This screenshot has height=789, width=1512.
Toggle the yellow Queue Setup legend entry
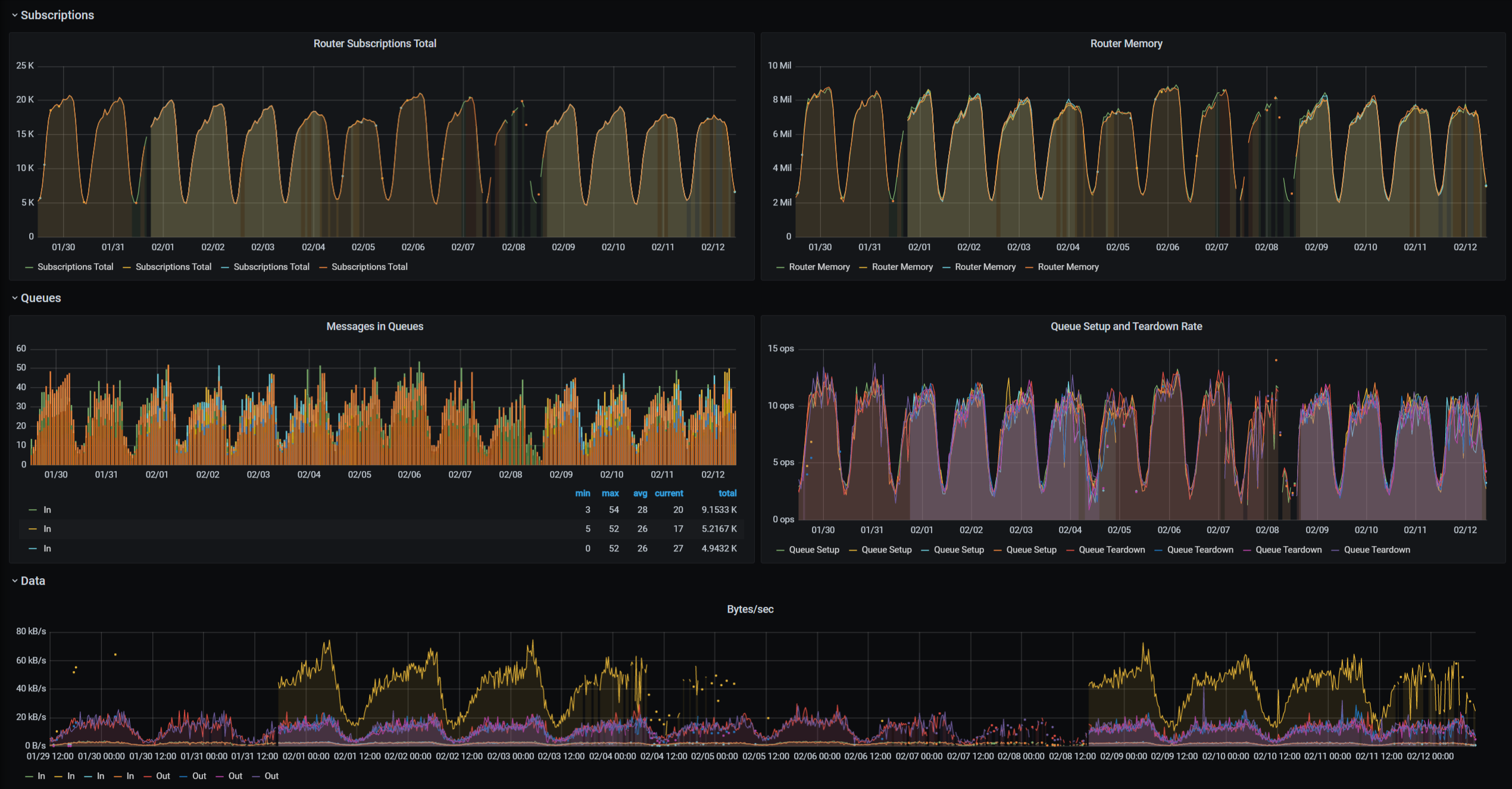886,549
